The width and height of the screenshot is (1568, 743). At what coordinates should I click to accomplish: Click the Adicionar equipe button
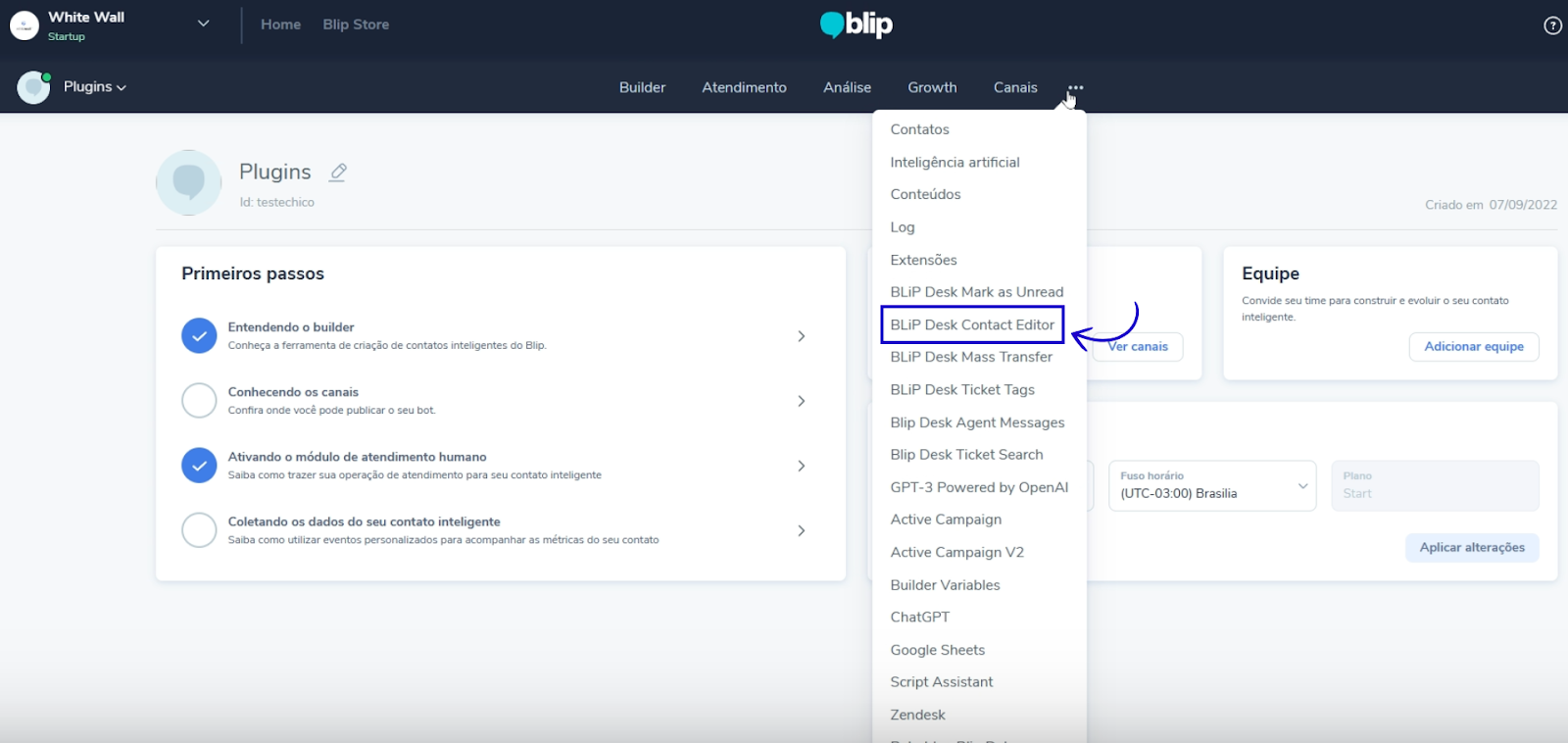coord(1474,347)
